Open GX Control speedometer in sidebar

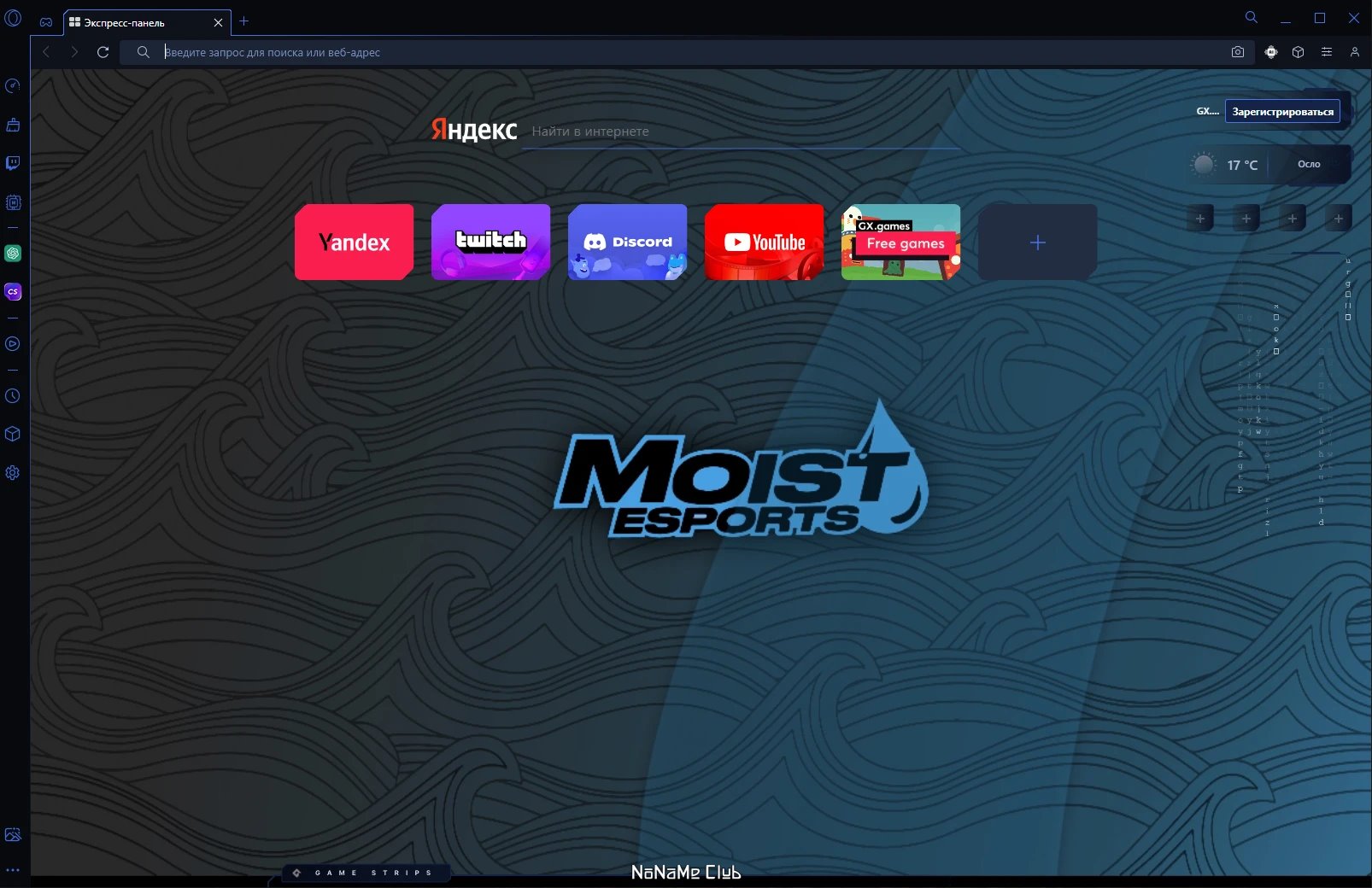[13, 86]
